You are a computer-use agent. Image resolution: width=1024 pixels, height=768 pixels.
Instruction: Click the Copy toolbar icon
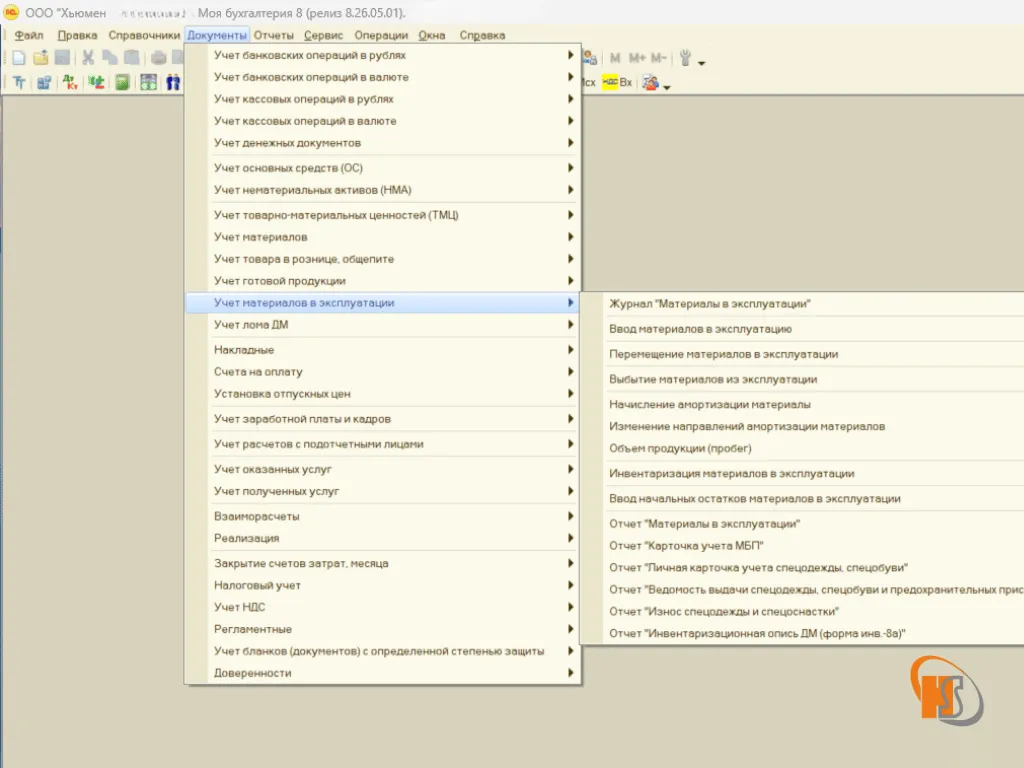109,57
